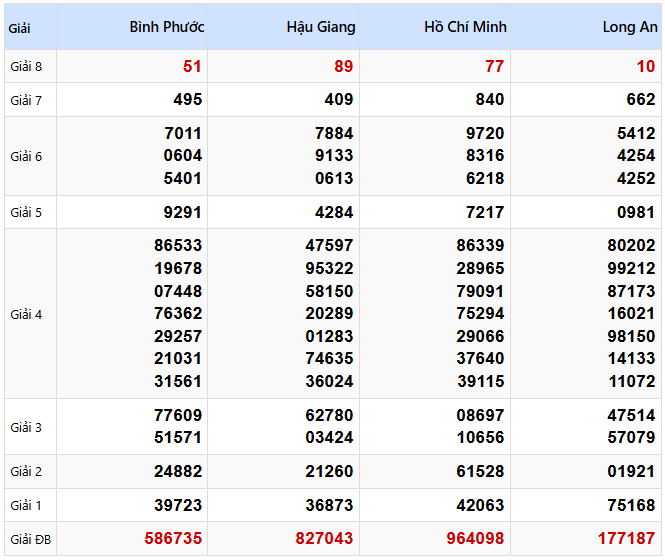
Task: Click red Giải 8 number 51
Action: click(192, 67)
